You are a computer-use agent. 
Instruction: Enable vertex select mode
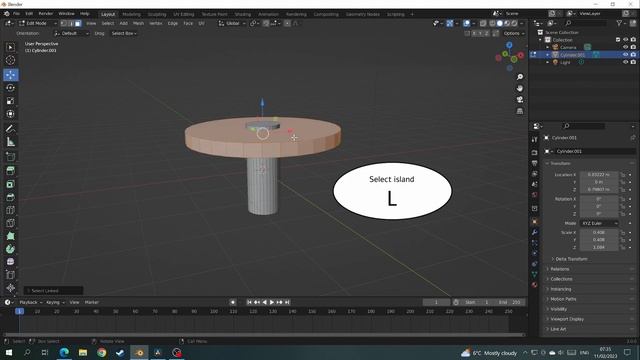63,23
